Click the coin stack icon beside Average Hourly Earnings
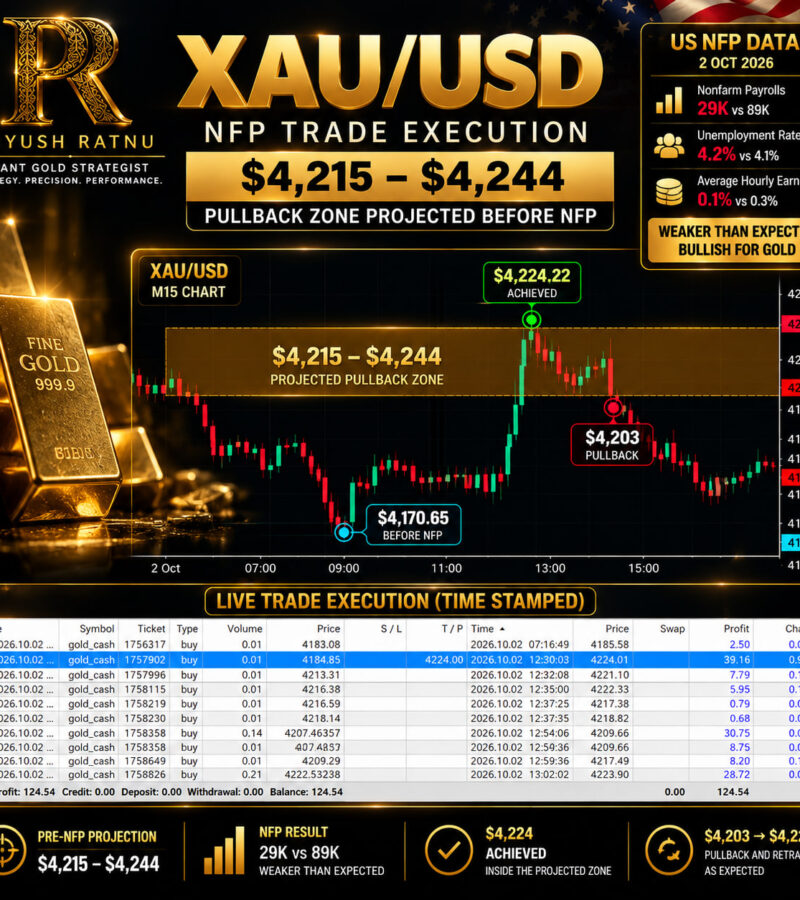The width and height of the screenshot is (800, 900). (x=669, y=192)
